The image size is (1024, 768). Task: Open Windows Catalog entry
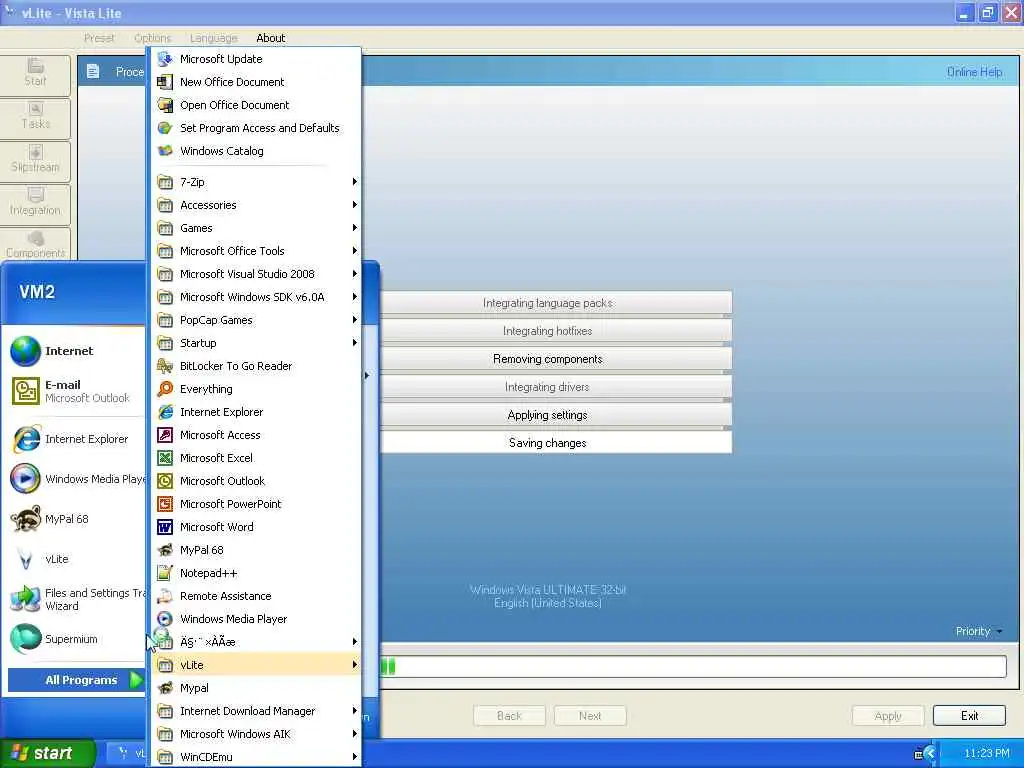[x=255, y=151]
